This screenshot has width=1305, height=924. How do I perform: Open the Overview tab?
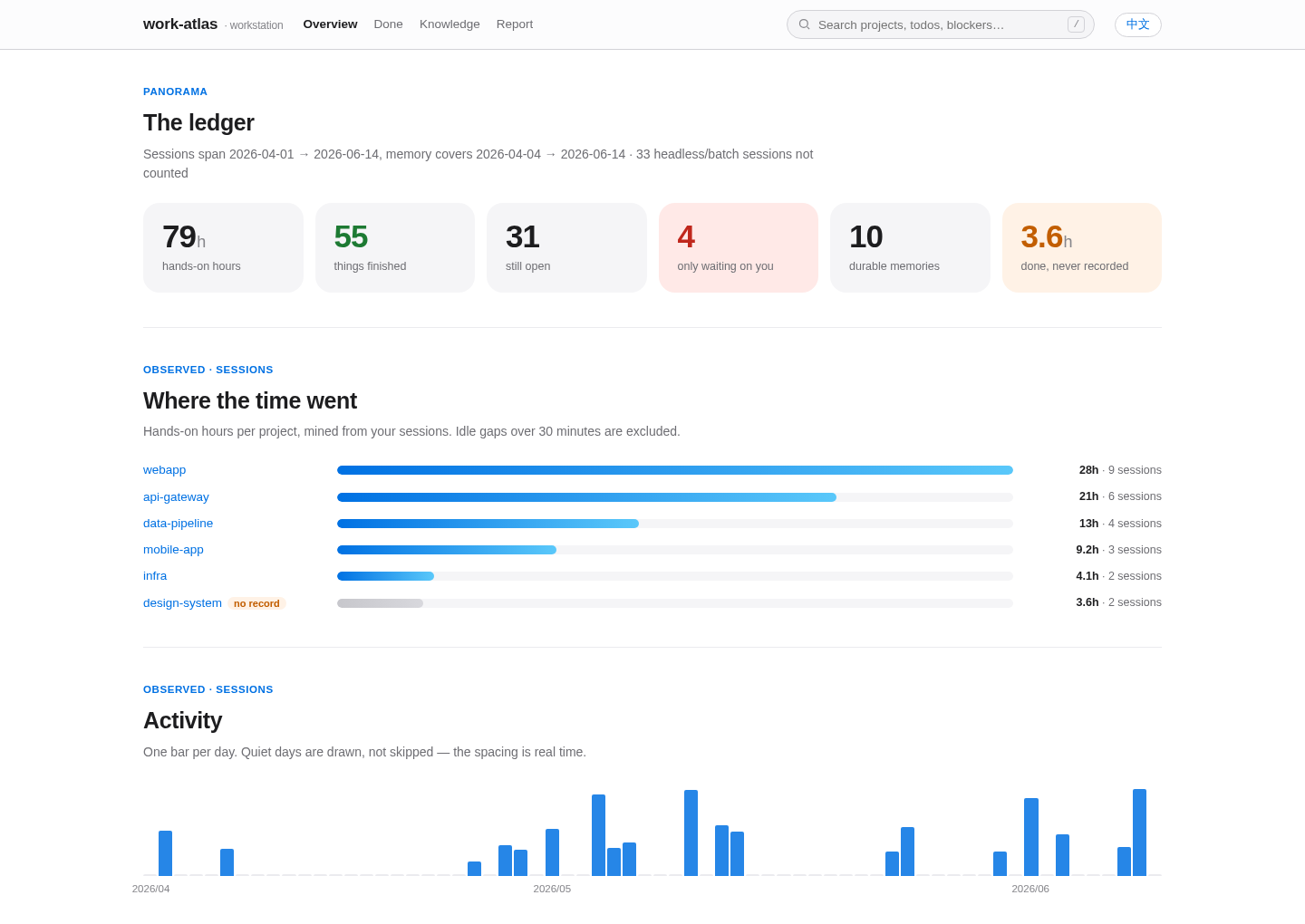point(330,24)
